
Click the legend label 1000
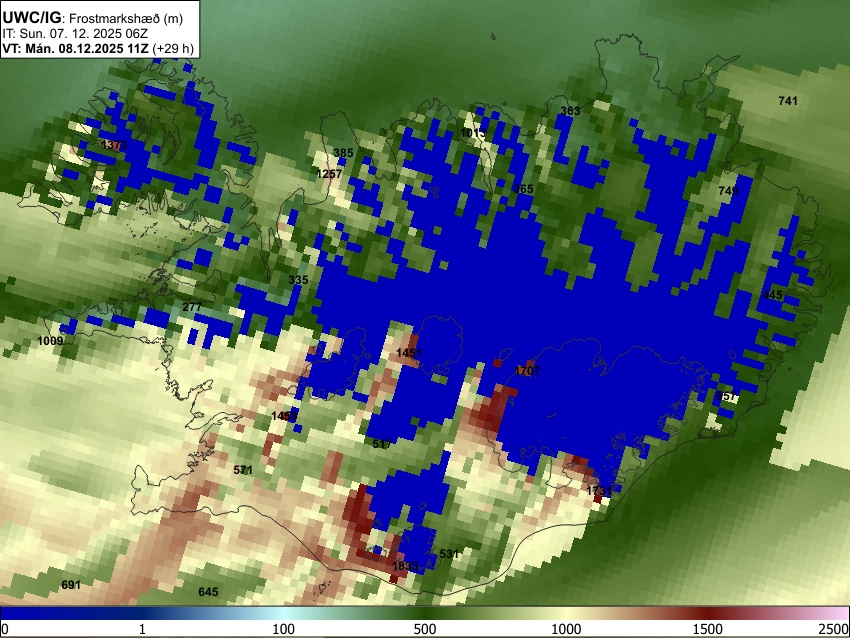point(566,629)
